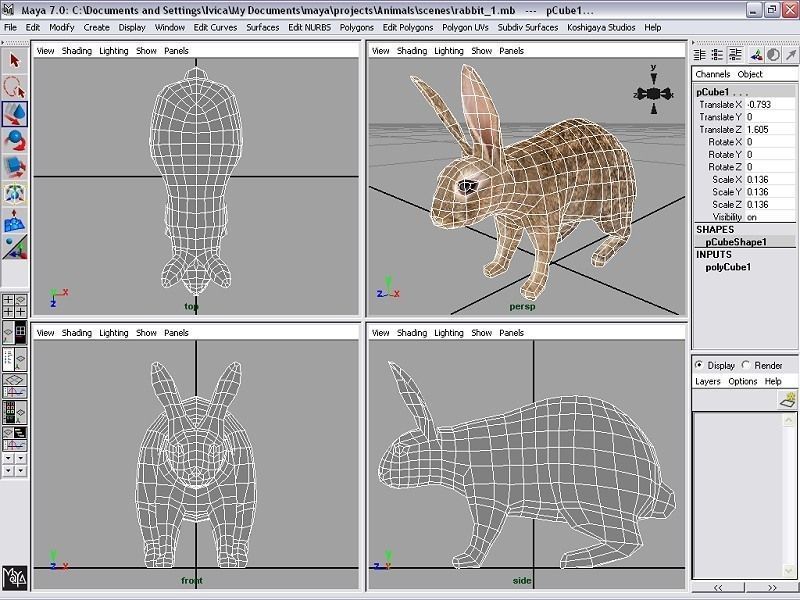Click the Translate Z value 1.605
Screen dimensions: 800x600
pyautogui.click(x=771, y=130)
